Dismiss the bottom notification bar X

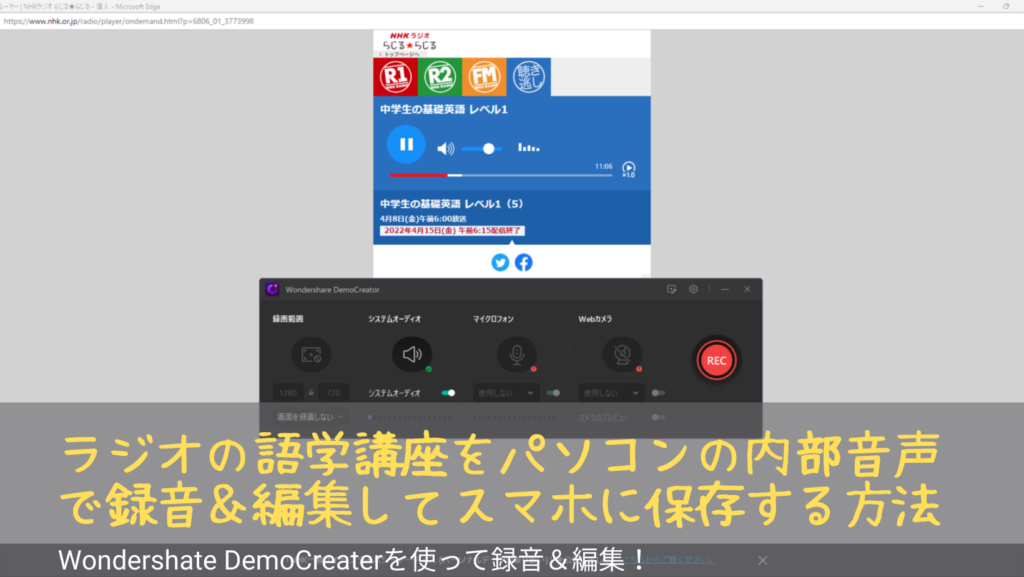(x=762, y=561)
